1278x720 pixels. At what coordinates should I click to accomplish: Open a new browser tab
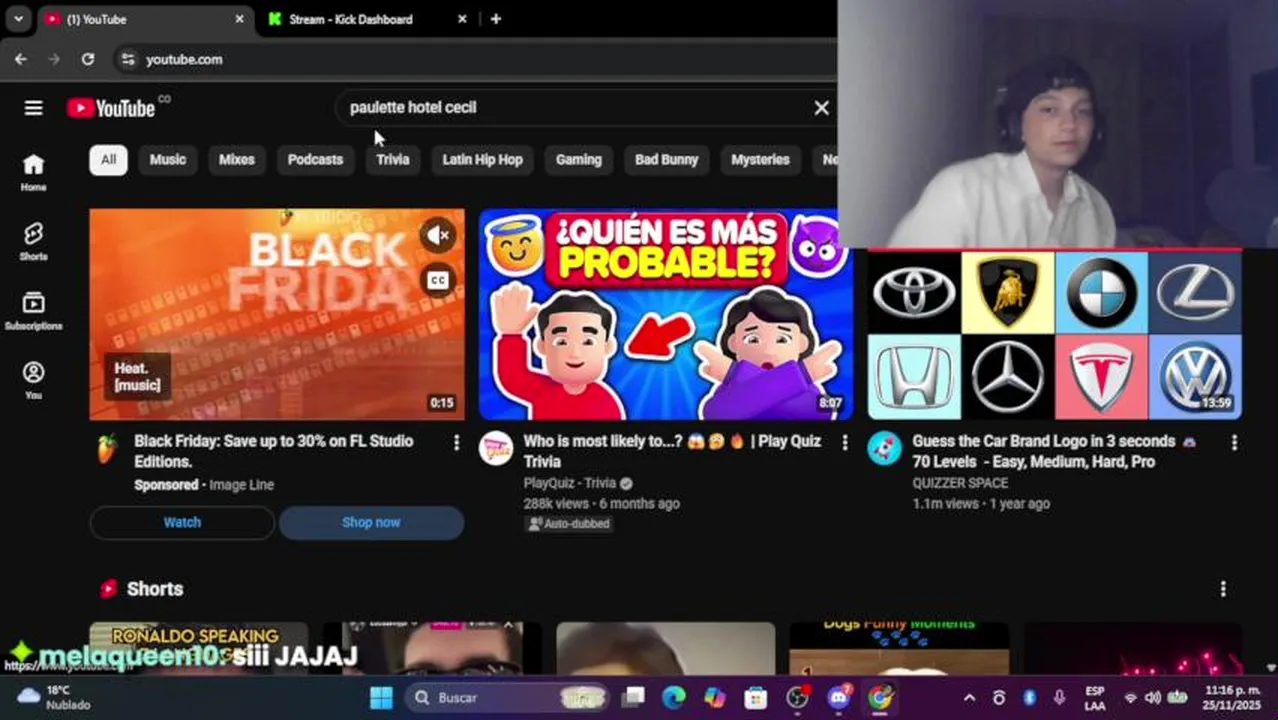click(x=496, y=19)
